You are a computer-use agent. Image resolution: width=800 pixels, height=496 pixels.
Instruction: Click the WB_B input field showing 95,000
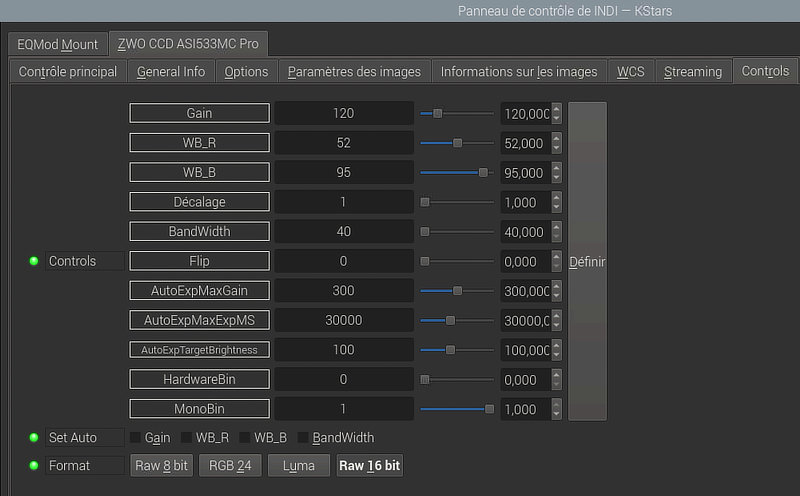pos(526,172)
